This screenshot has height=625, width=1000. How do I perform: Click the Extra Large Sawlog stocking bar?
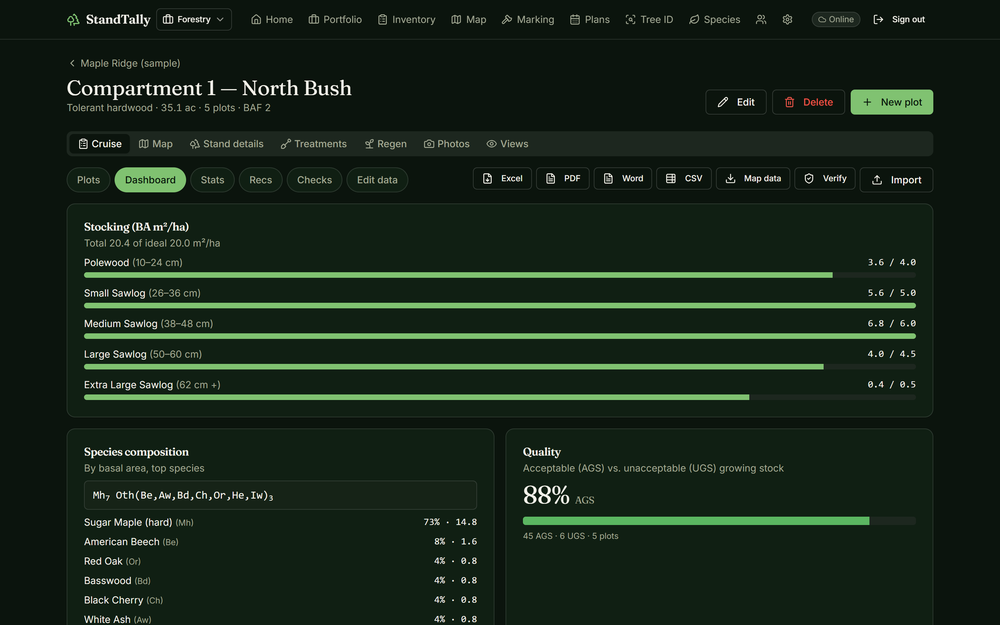pyautogui.click(x=500, y=397)
